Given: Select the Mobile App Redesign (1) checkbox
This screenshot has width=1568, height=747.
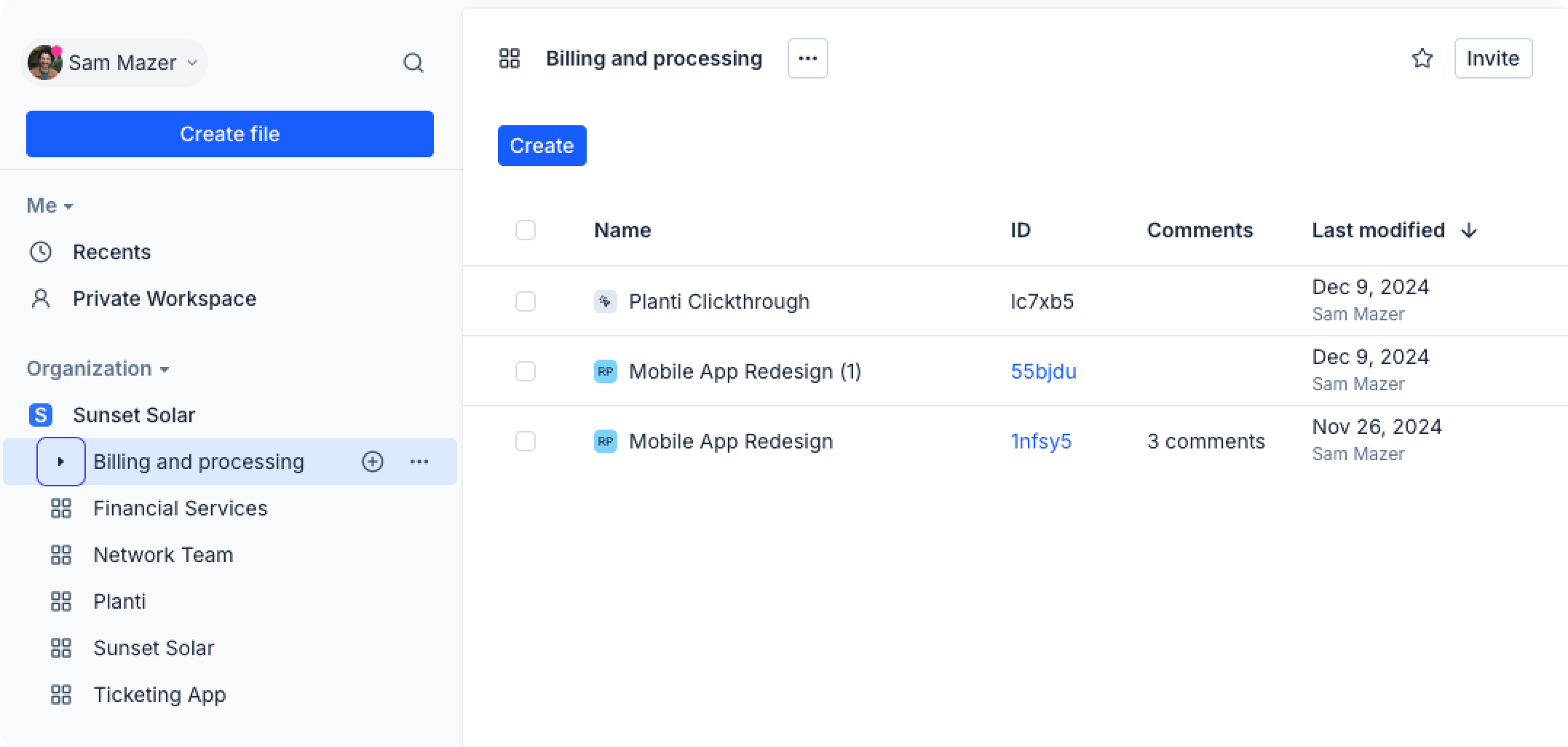Looking at the screenshot, I should [x=525, y=371].
